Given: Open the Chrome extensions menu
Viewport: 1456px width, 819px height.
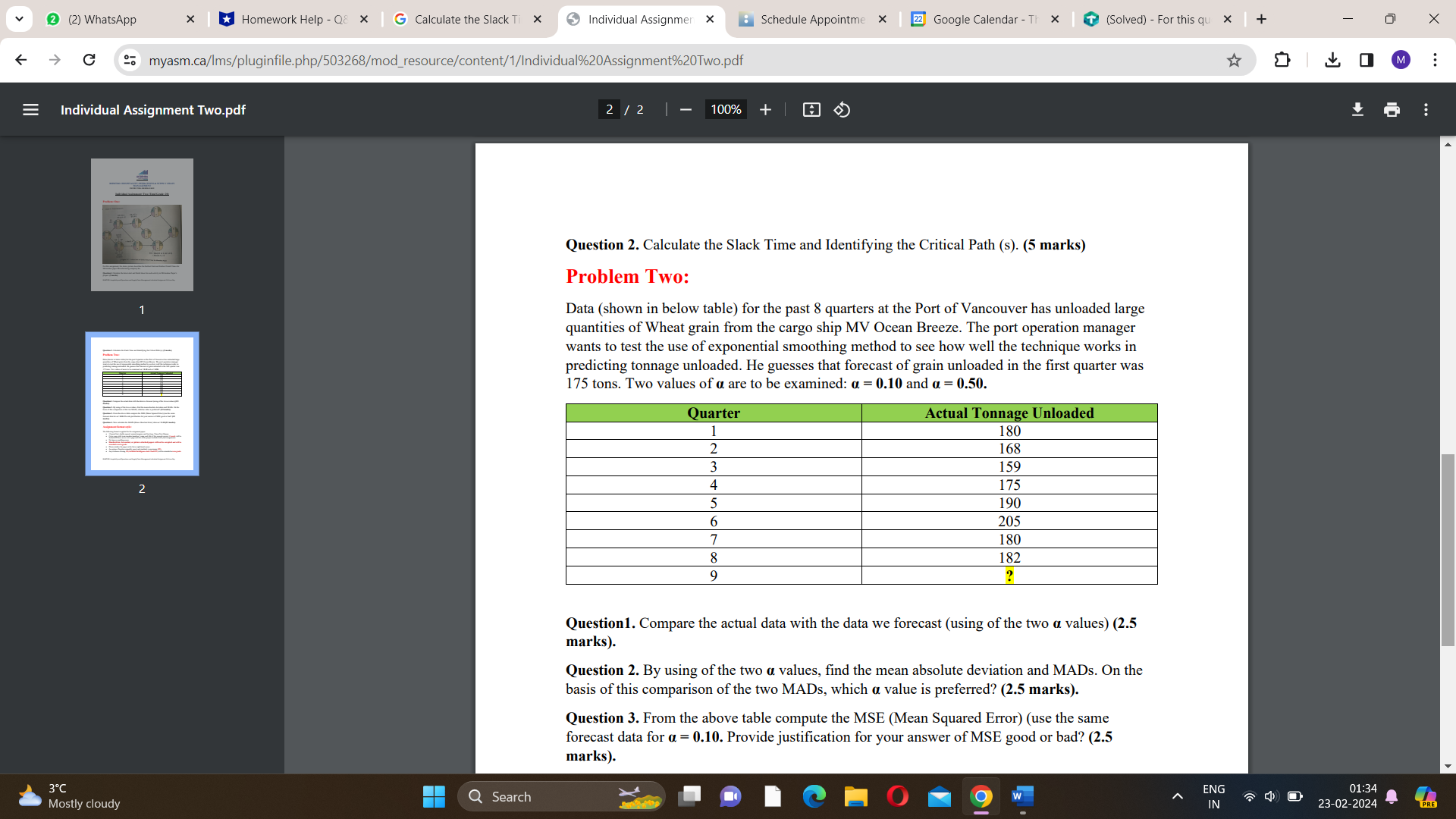Looking at the screenshot, I should [x=1282, y=60].
